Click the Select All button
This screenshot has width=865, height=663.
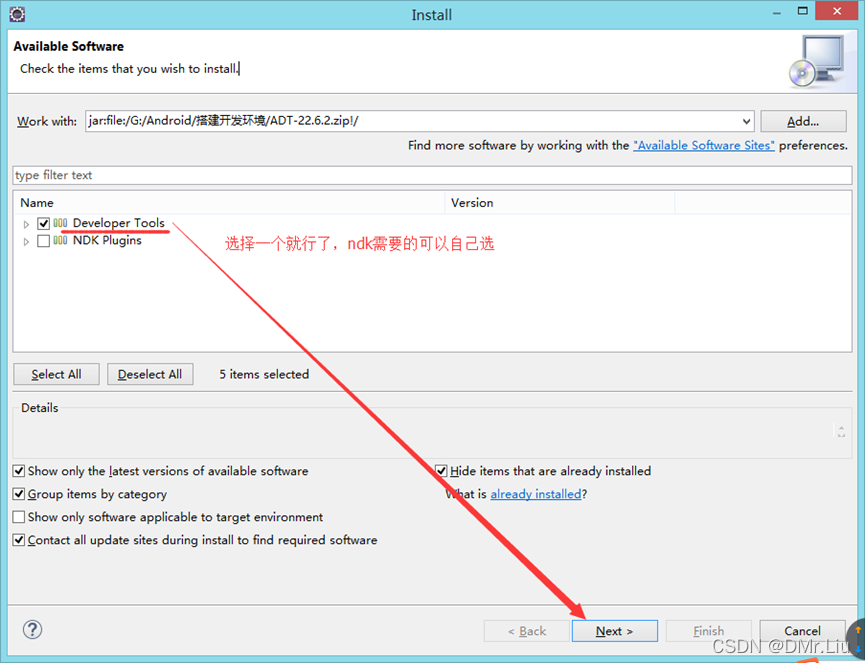[56, 374]
